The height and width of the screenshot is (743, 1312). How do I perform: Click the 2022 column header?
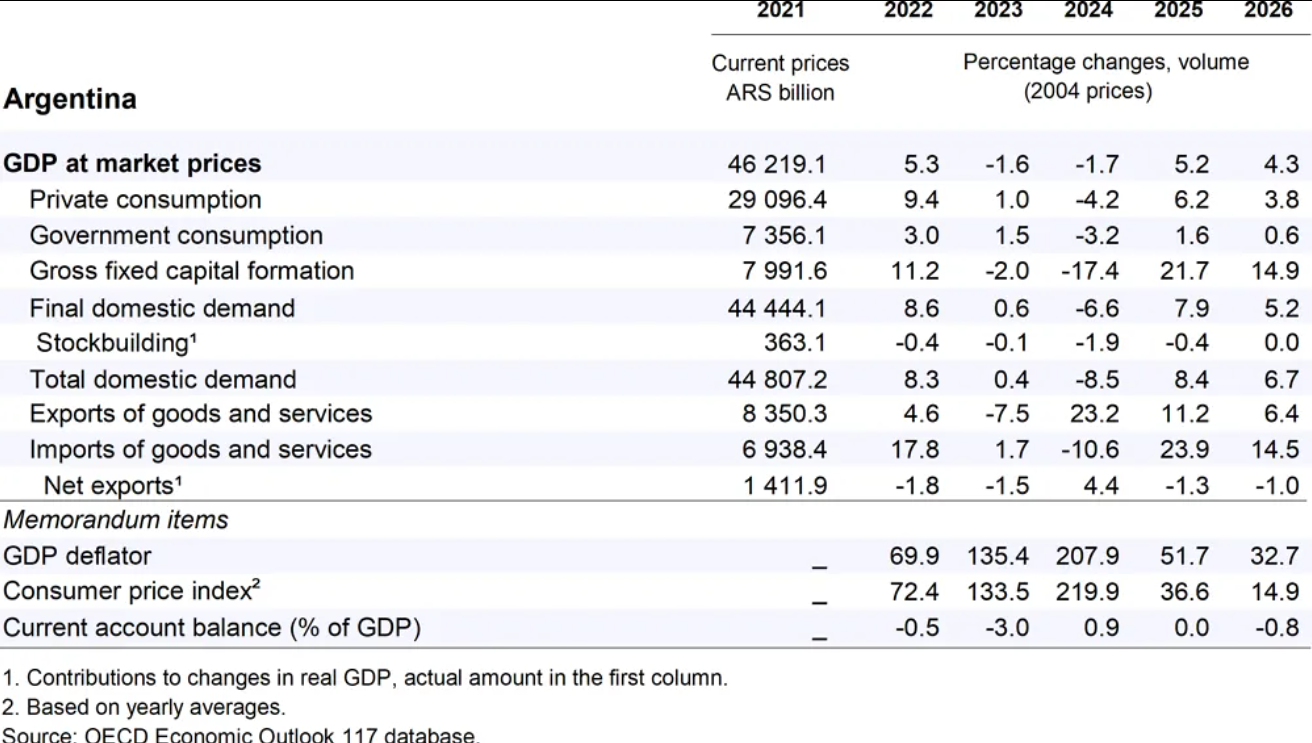[908, 10]
